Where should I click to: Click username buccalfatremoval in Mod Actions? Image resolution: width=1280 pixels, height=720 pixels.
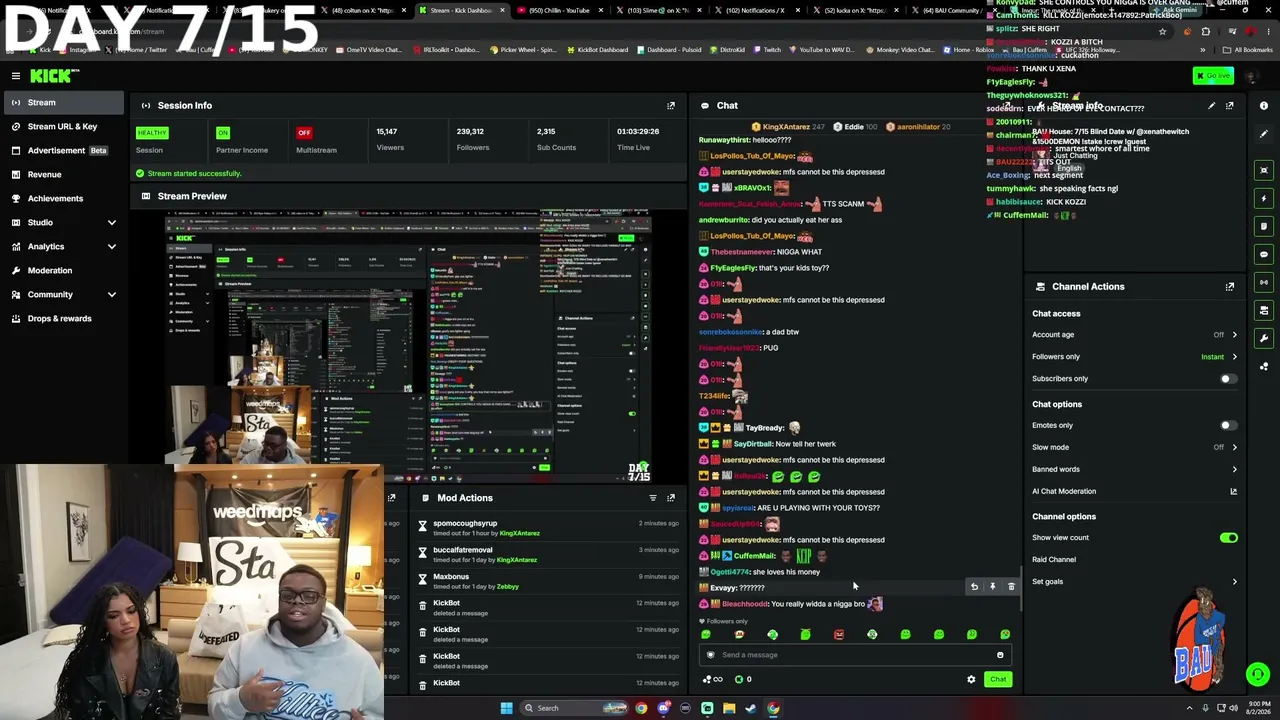click(463, 550)
